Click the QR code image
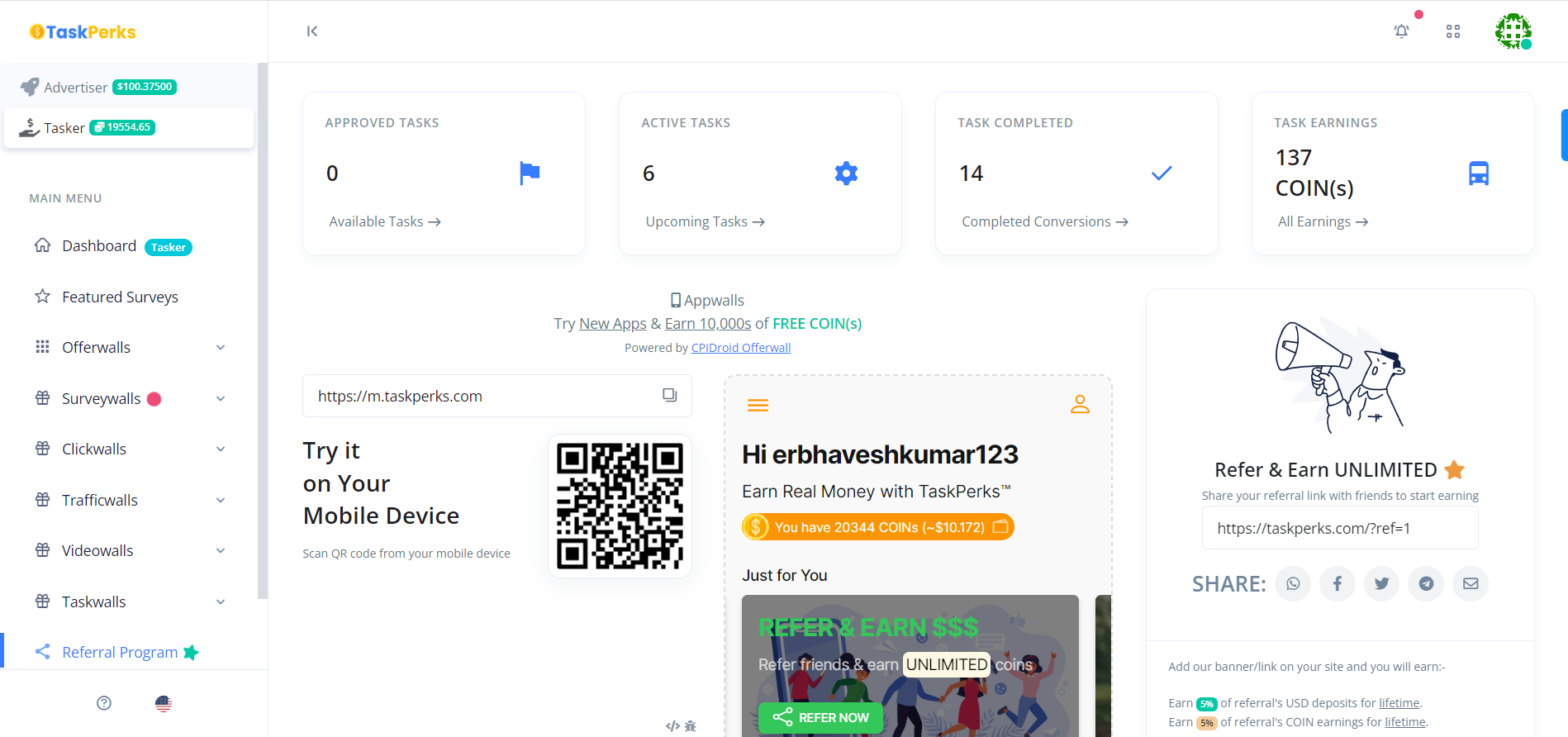1568x737 pixels. tap(620, 506)
